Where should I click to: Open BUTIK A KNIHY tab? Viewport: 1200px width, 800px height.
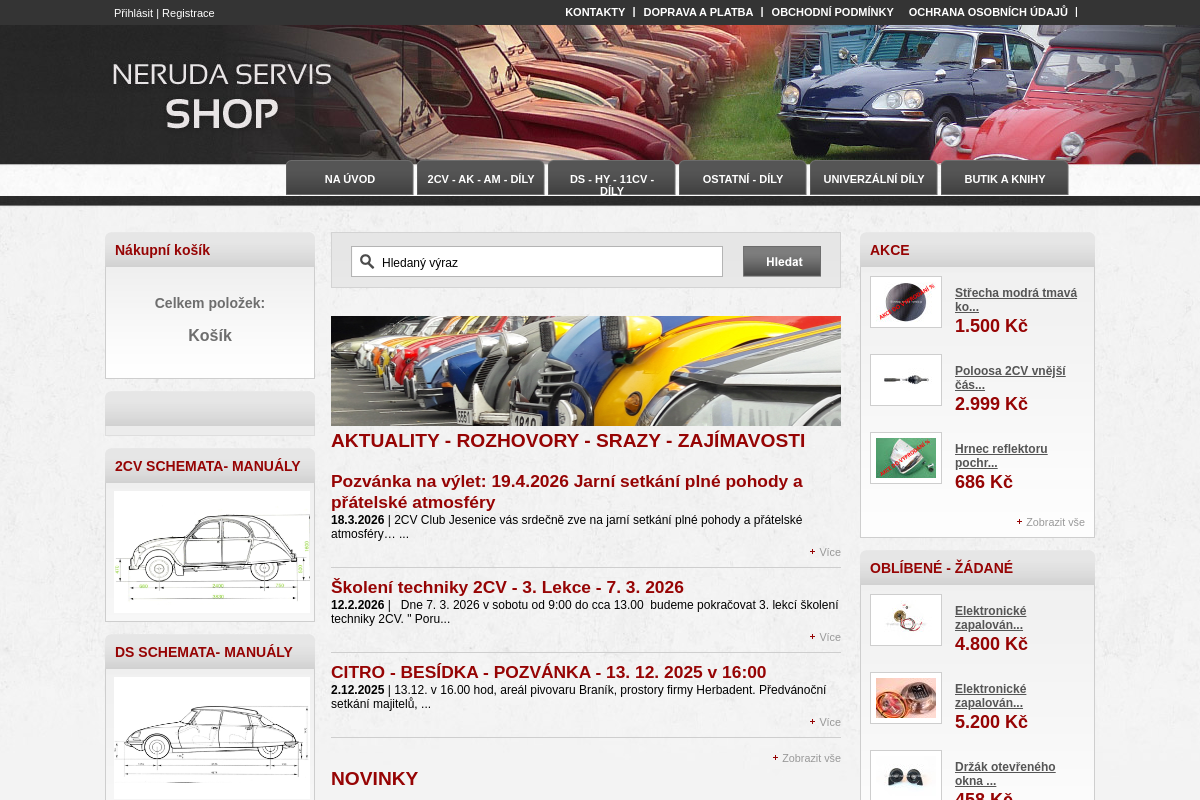pos(1005,179)
